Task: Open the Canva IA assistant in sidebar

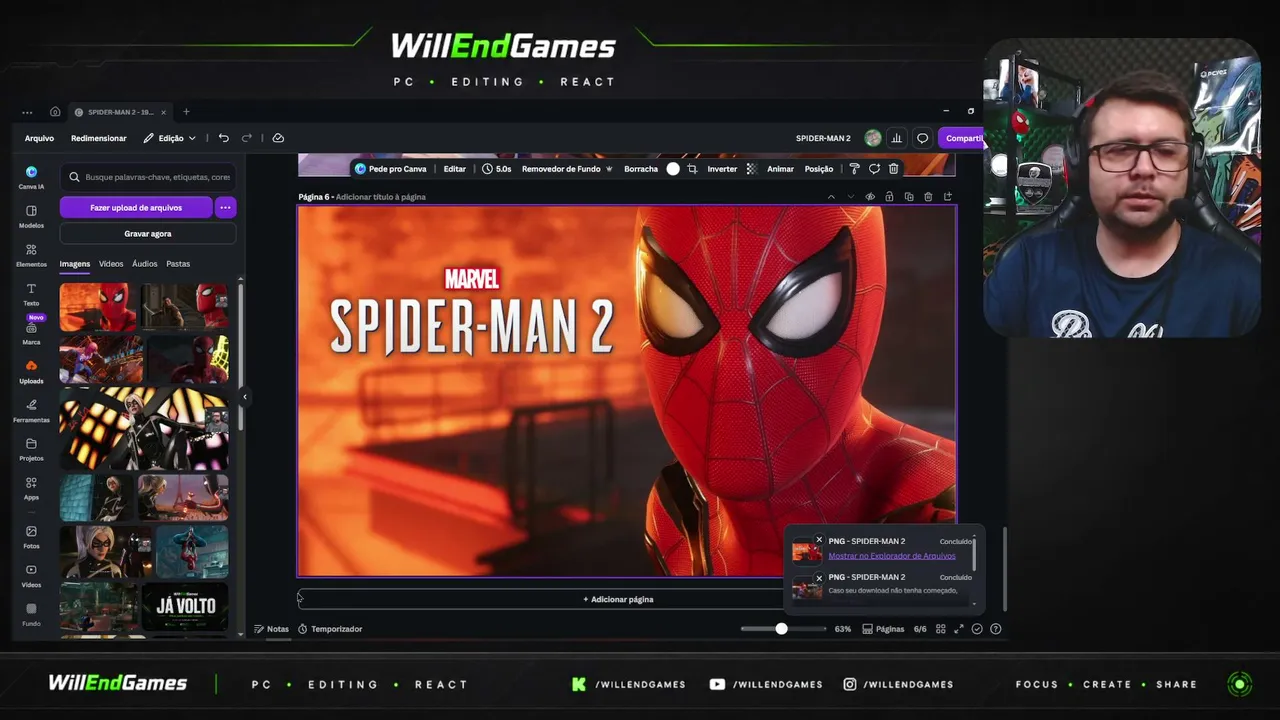Action: point(31,177)
